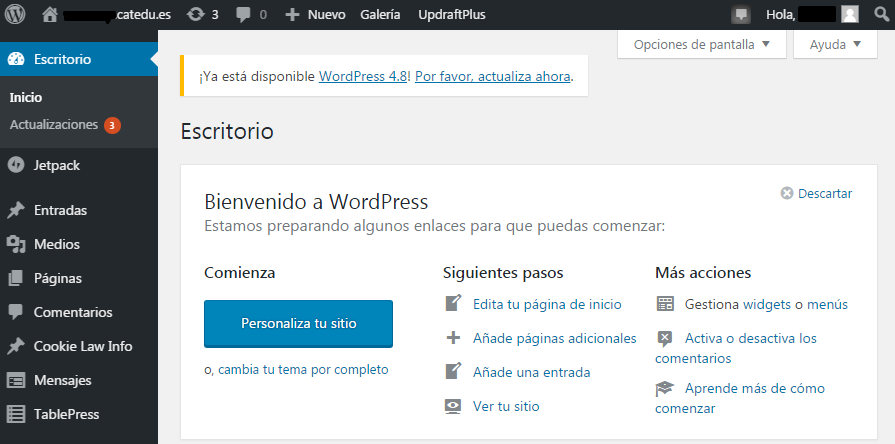Click Por favor, actualiza ahora link
The height and width of the screenshot is (444, 895).
pyautogui.click(x=493, y=76)
